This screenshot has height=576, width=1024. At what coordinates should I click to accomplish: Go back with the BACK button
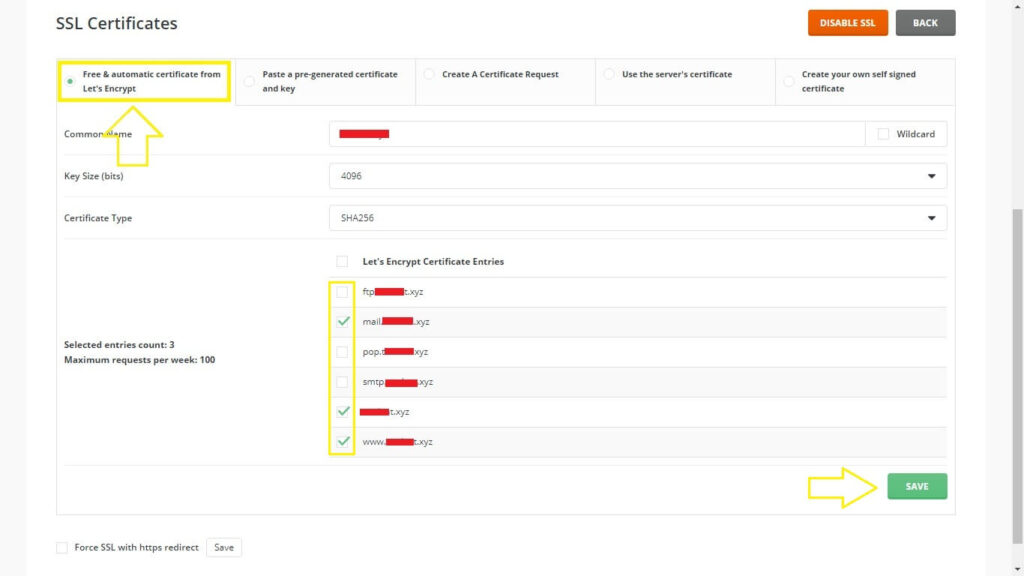pos(925,23)
